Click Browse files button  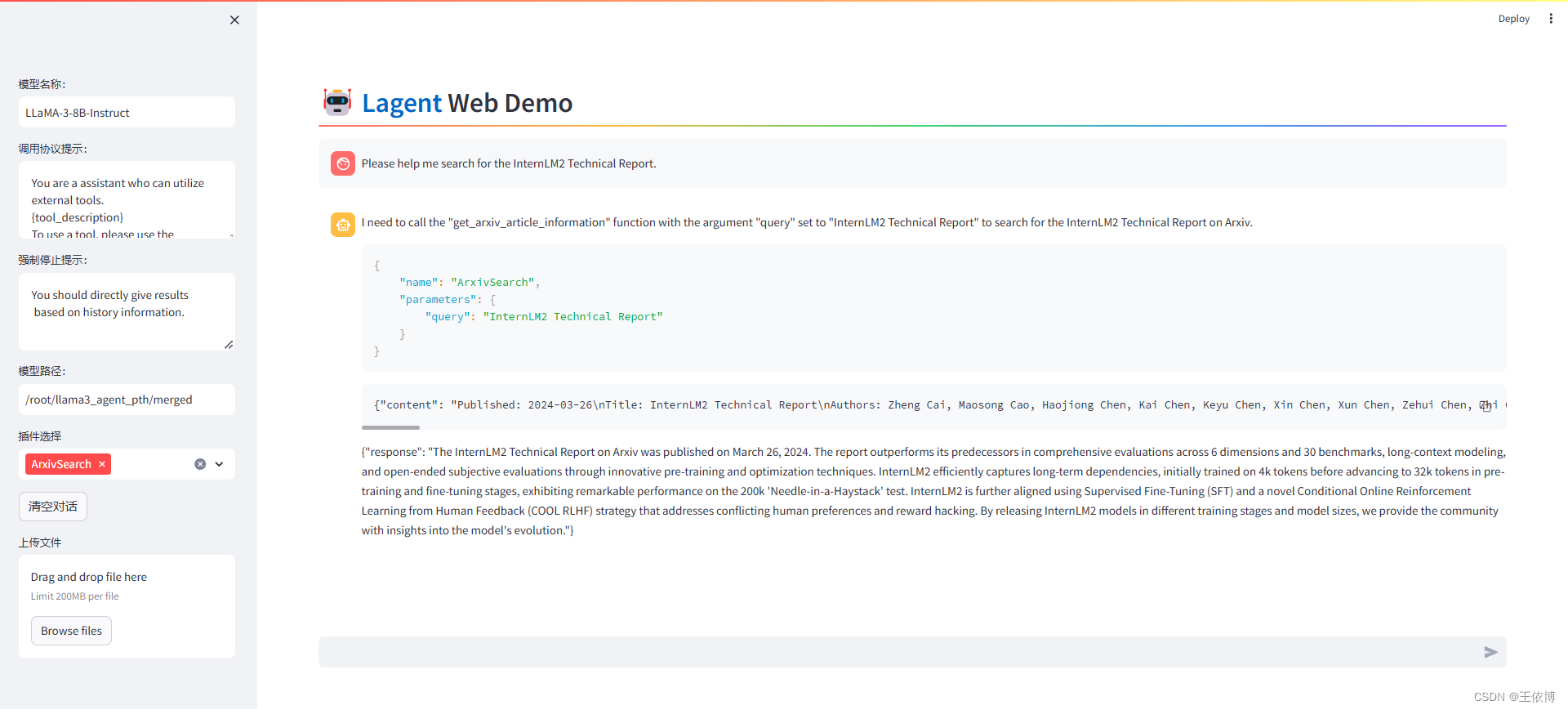tap(72, 631)
